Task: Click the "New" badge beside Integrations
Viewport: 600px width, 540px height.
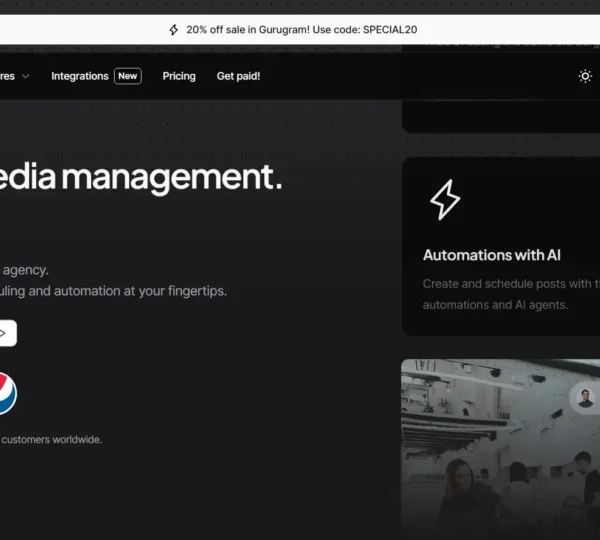Action: point(127,76)
